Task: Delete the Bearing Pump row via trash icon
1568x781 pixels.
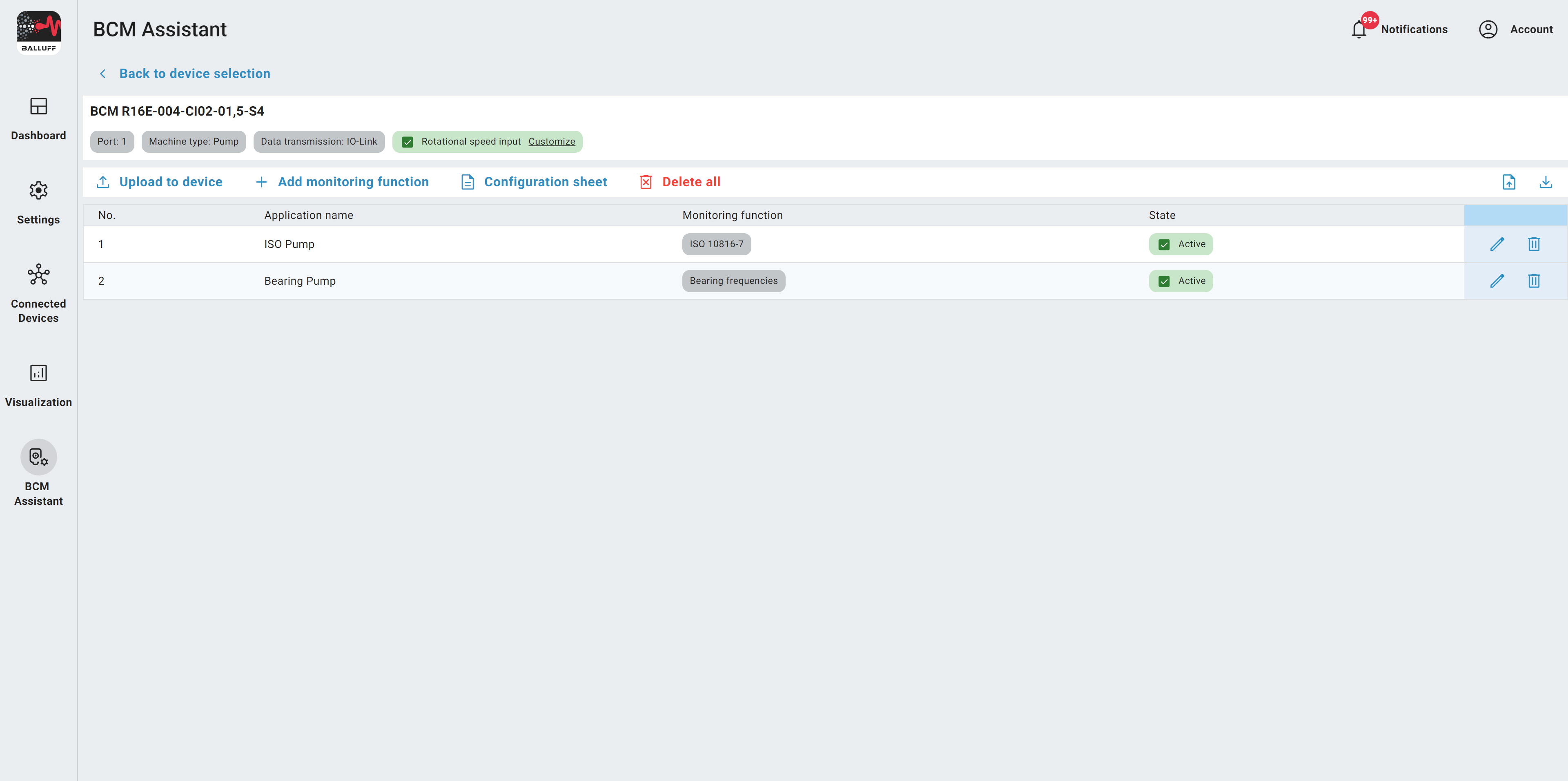Action: (1533, 281)
